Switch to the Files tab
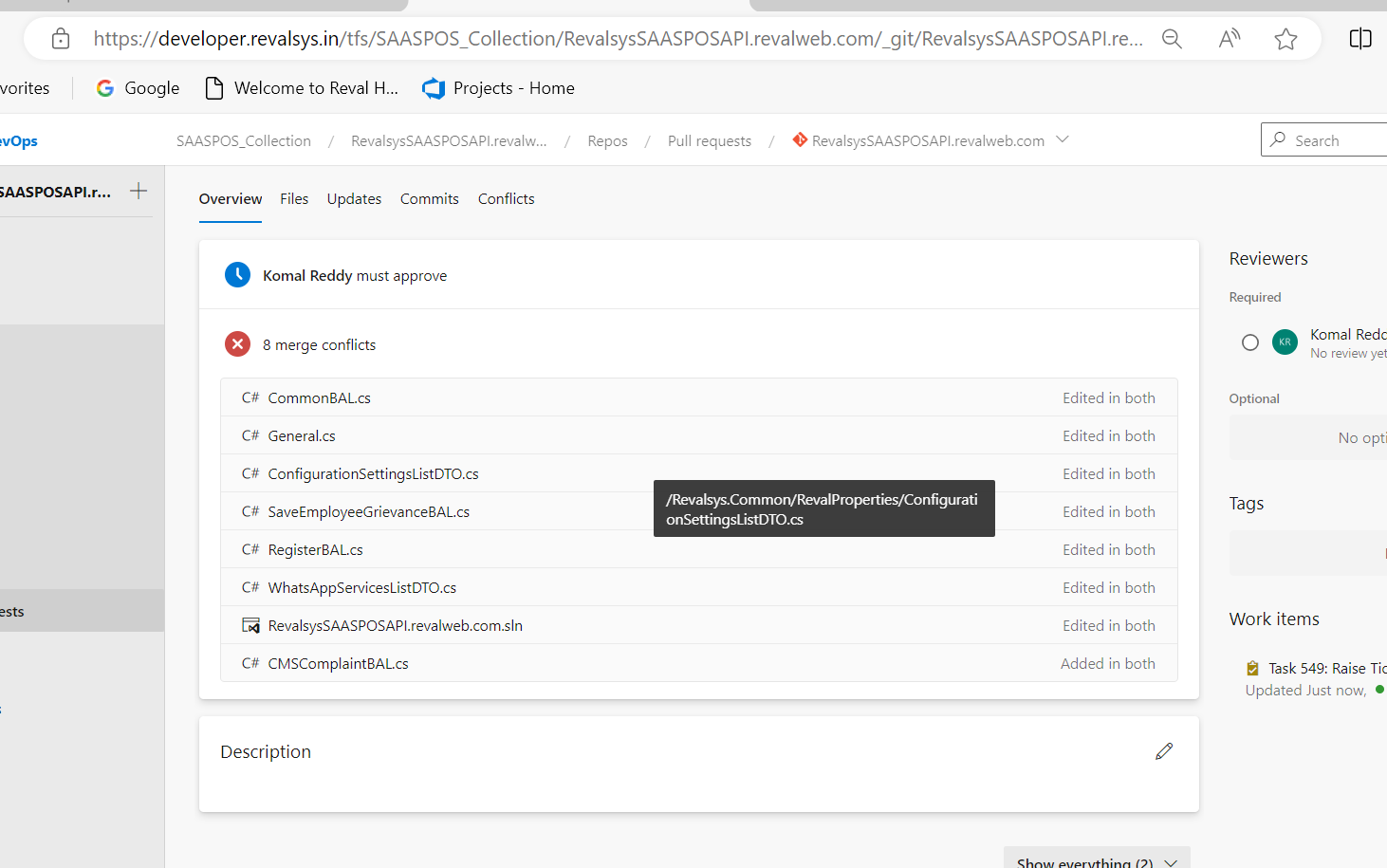1387x868 pixels. click(x=294, y=199)
